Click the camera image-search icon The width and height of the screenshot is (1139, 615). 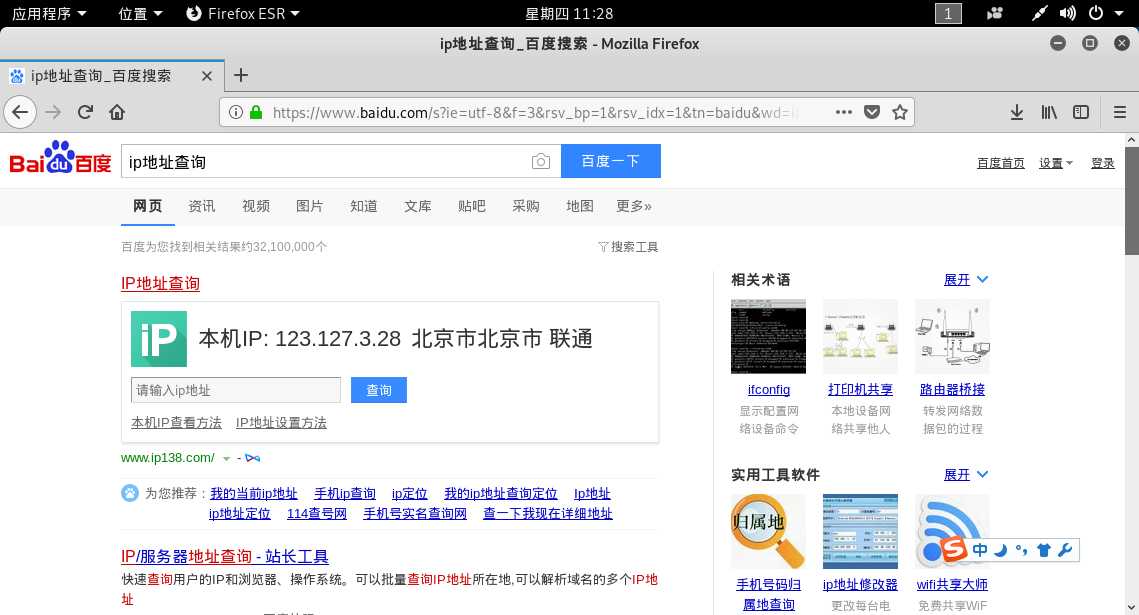[540, 161]
